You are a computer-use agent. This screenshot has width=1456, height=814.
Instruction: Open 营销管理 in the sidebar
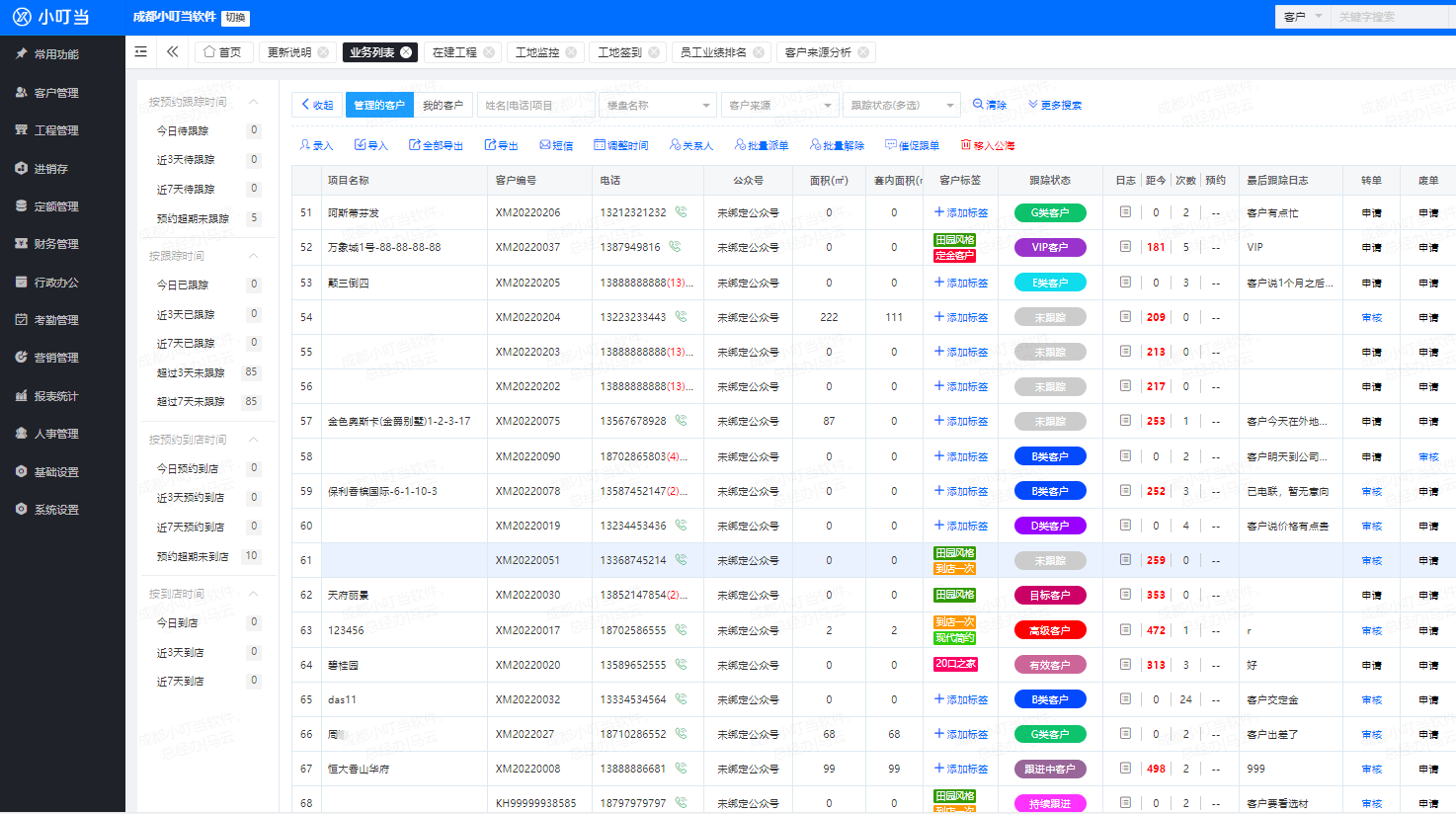click(56, 358)
